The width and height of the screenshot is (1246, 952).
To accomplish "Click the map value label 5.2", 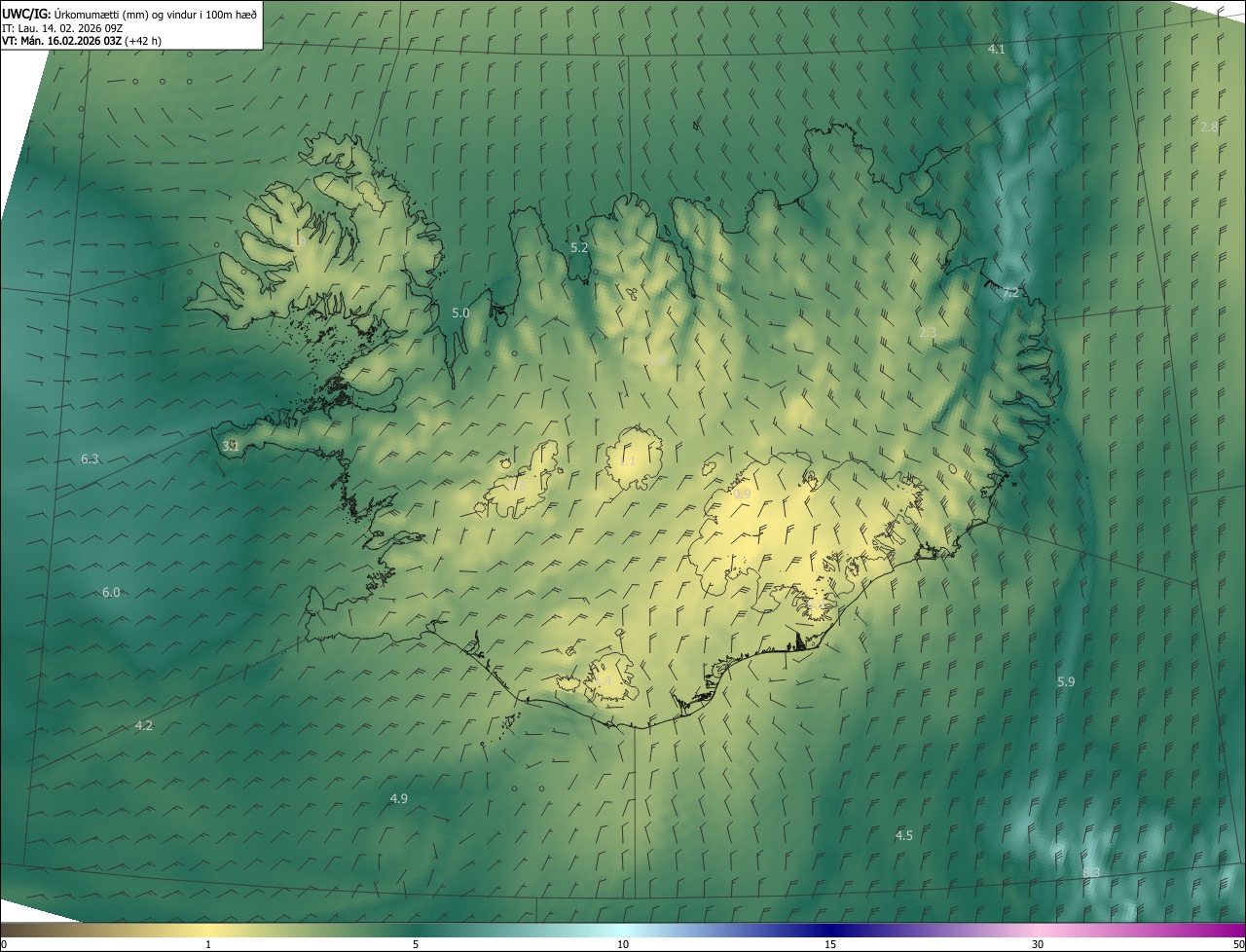I will coord(579,248).
